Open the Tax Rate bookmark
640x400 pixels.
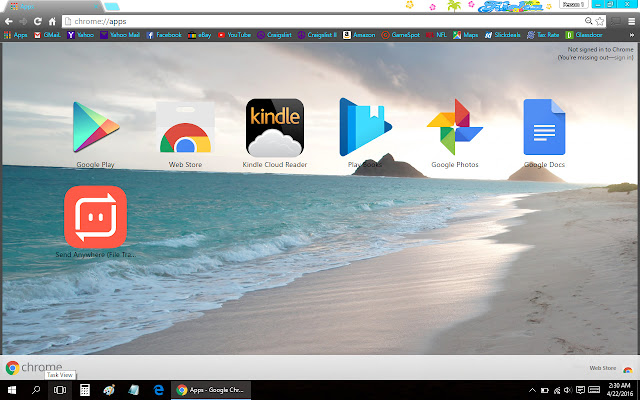[543, 35]
